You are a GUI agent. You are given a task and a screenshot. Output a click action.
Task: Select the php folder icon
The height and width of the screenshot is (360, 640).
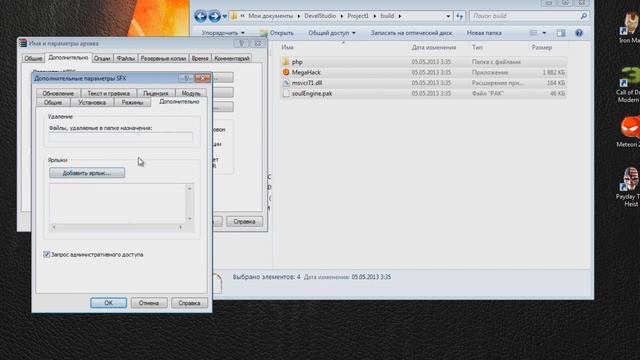point(286,62)
